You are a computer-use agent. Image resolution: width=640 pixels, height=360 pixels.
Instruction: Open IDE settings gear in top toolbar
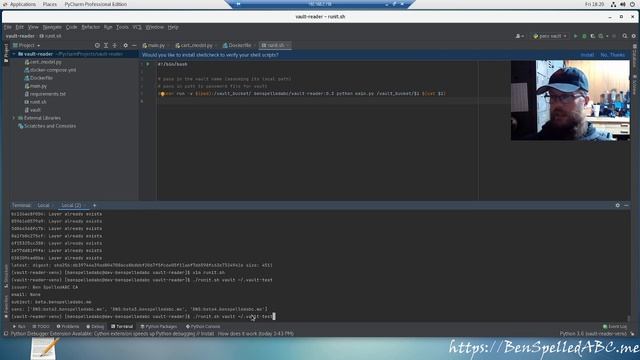click(633, 36)
